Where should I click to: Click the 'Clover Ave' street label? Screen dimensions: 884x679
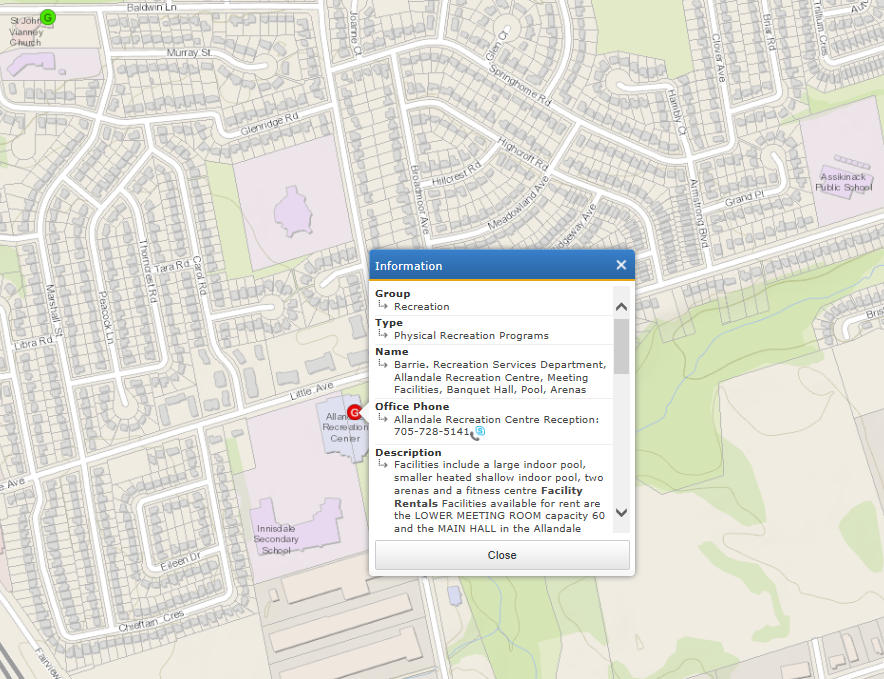point(718,59)
